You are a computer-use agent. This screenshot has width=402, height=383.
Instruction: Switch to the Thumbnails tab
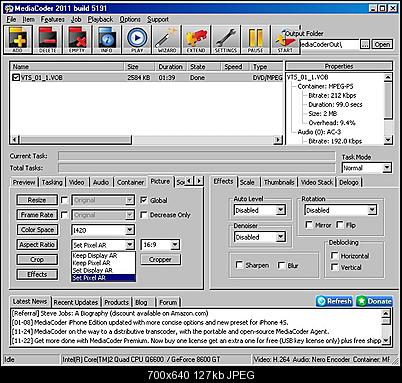279,182
